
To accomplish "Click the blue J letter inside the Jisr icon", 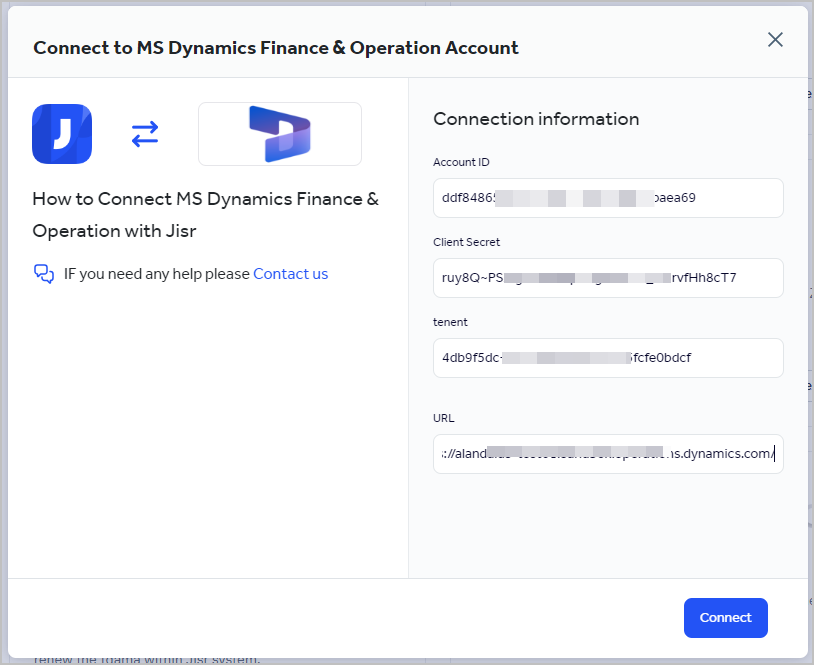I will [61, 133].
